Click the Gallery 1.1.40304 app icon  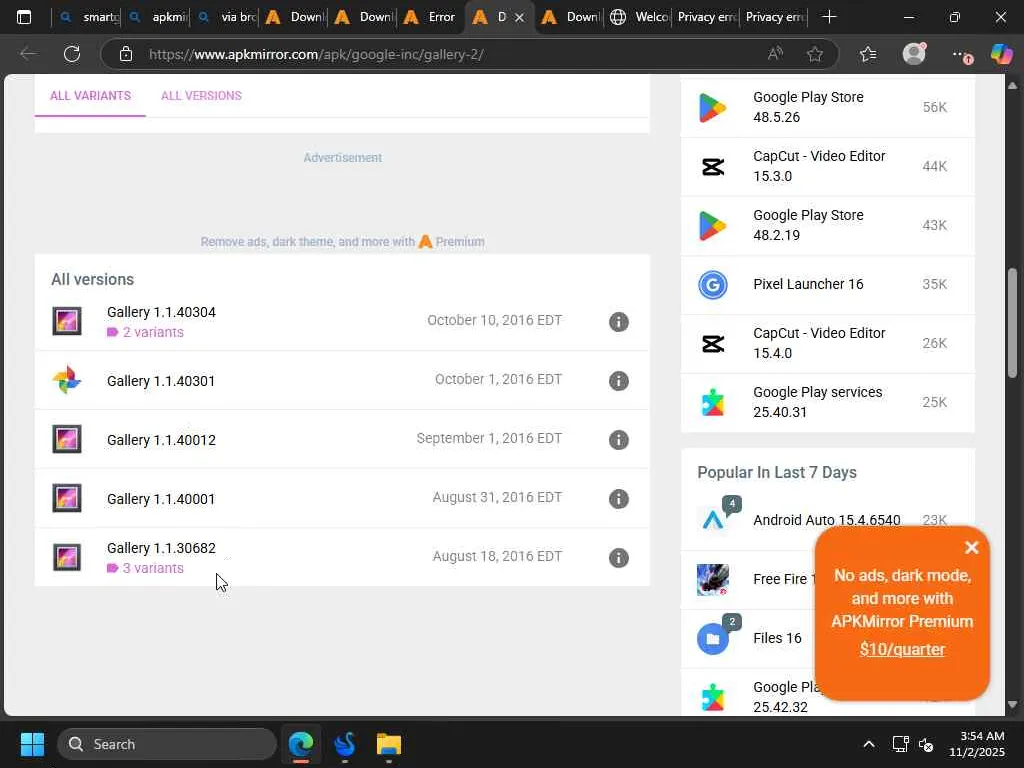point(67,321)
